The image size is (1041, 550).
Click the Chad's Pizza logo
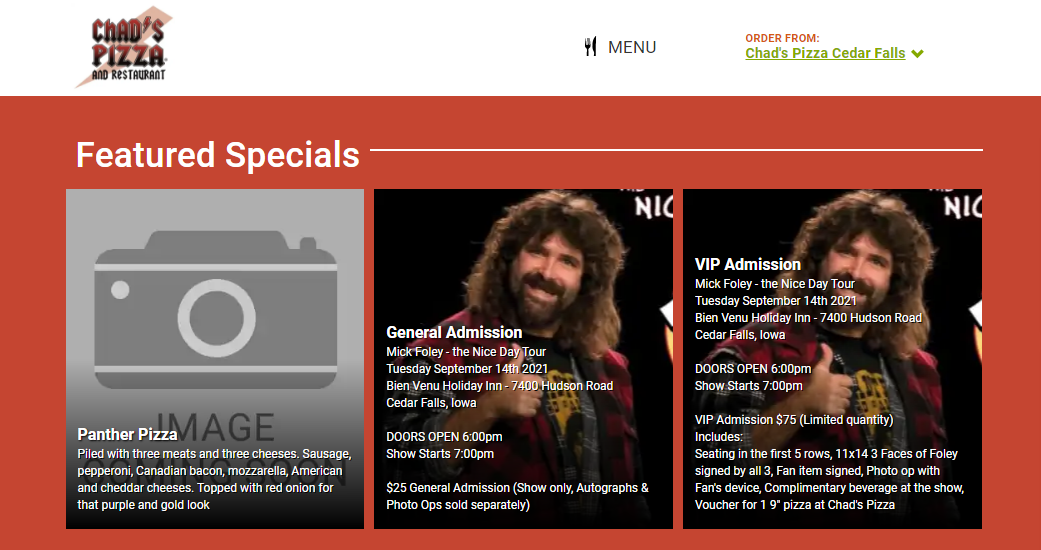click(124, 47)
